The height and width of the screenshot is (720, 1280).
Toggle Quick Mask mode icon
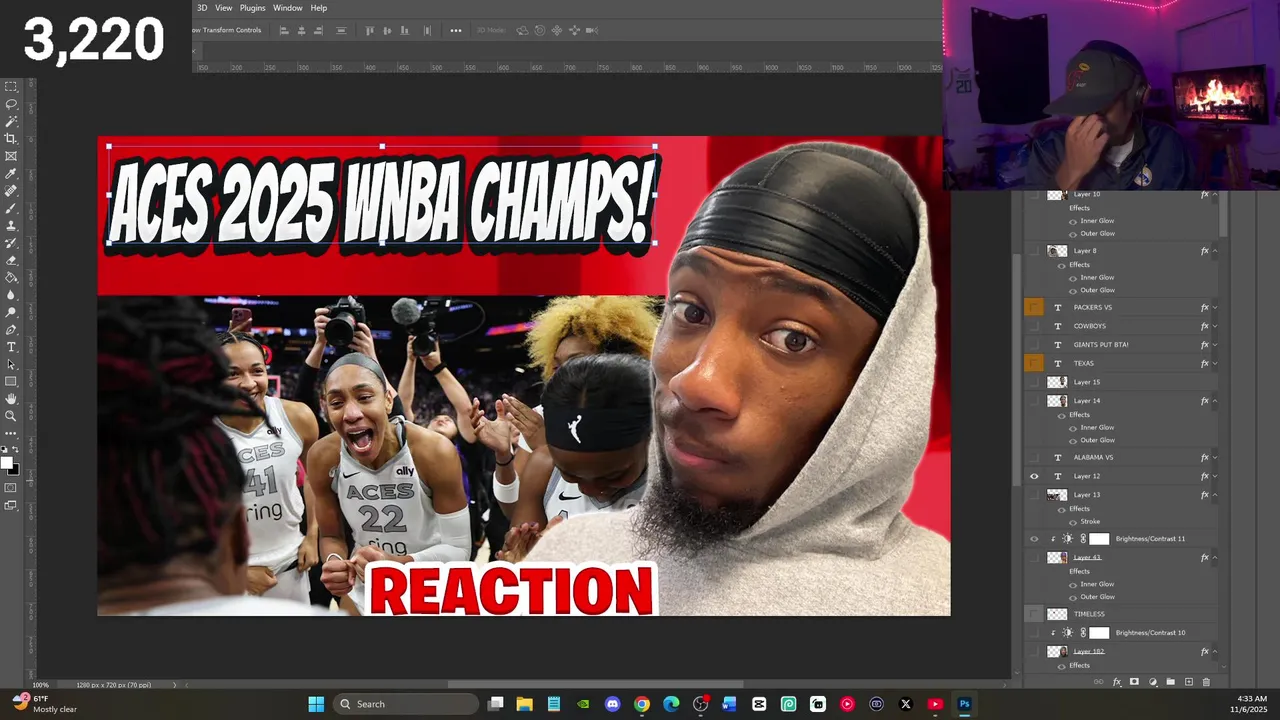click(x=11, y=488)
